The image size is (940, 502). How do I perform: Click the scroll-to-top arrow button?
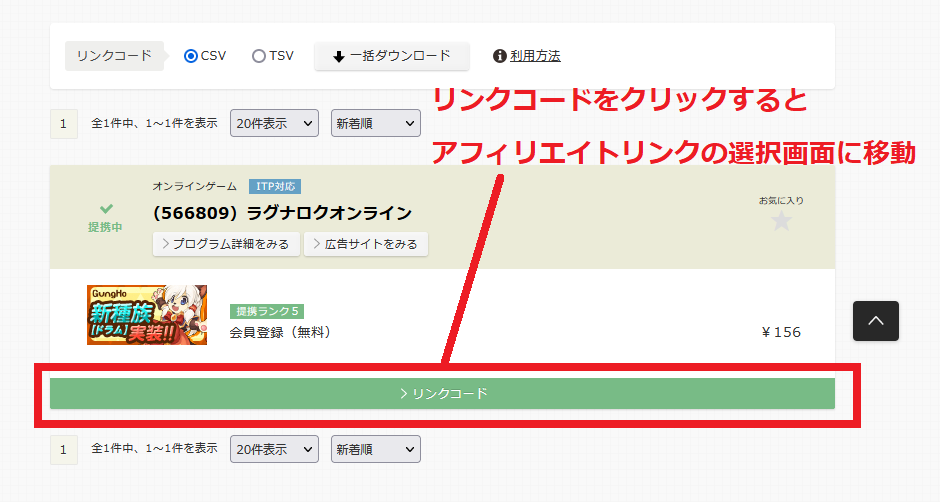tap(875, 321)
